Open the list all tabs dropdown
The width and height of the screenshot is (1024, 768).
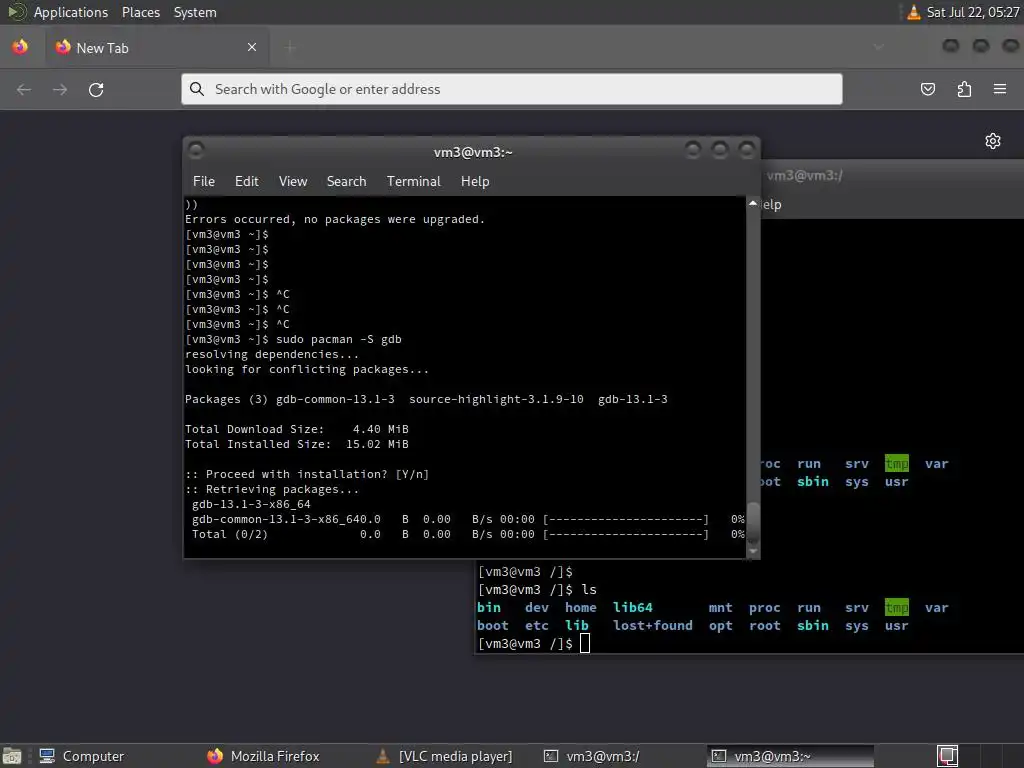tap(878, 47)
